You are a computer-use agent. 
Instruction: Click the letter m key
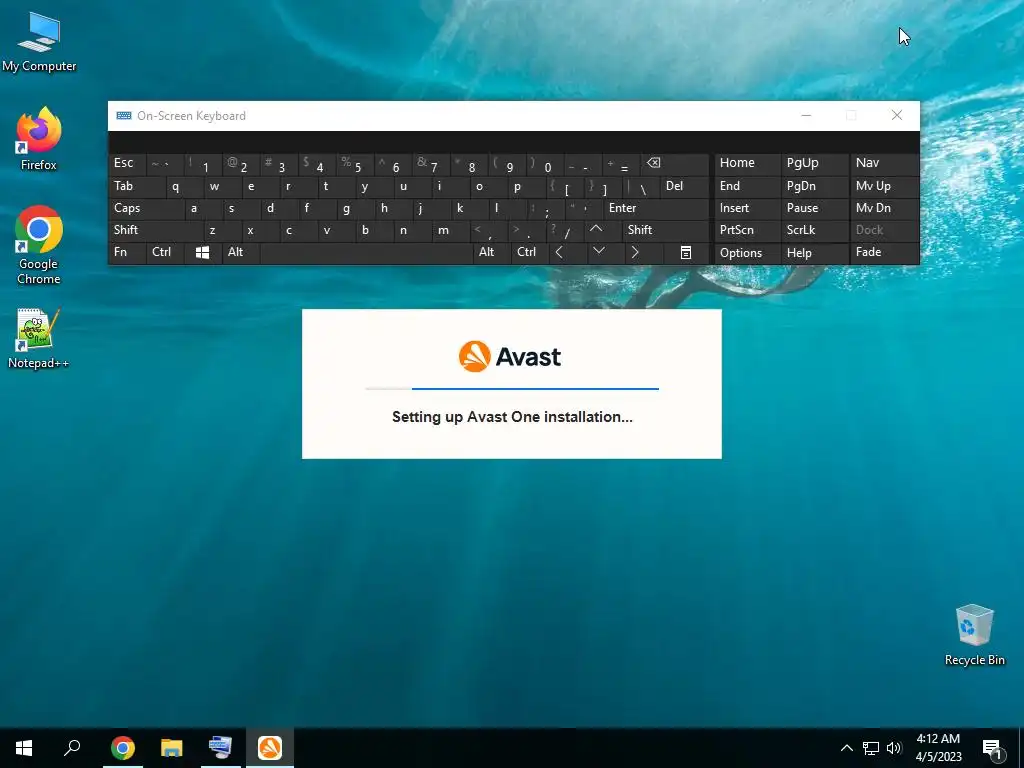(x=450, y=230)
